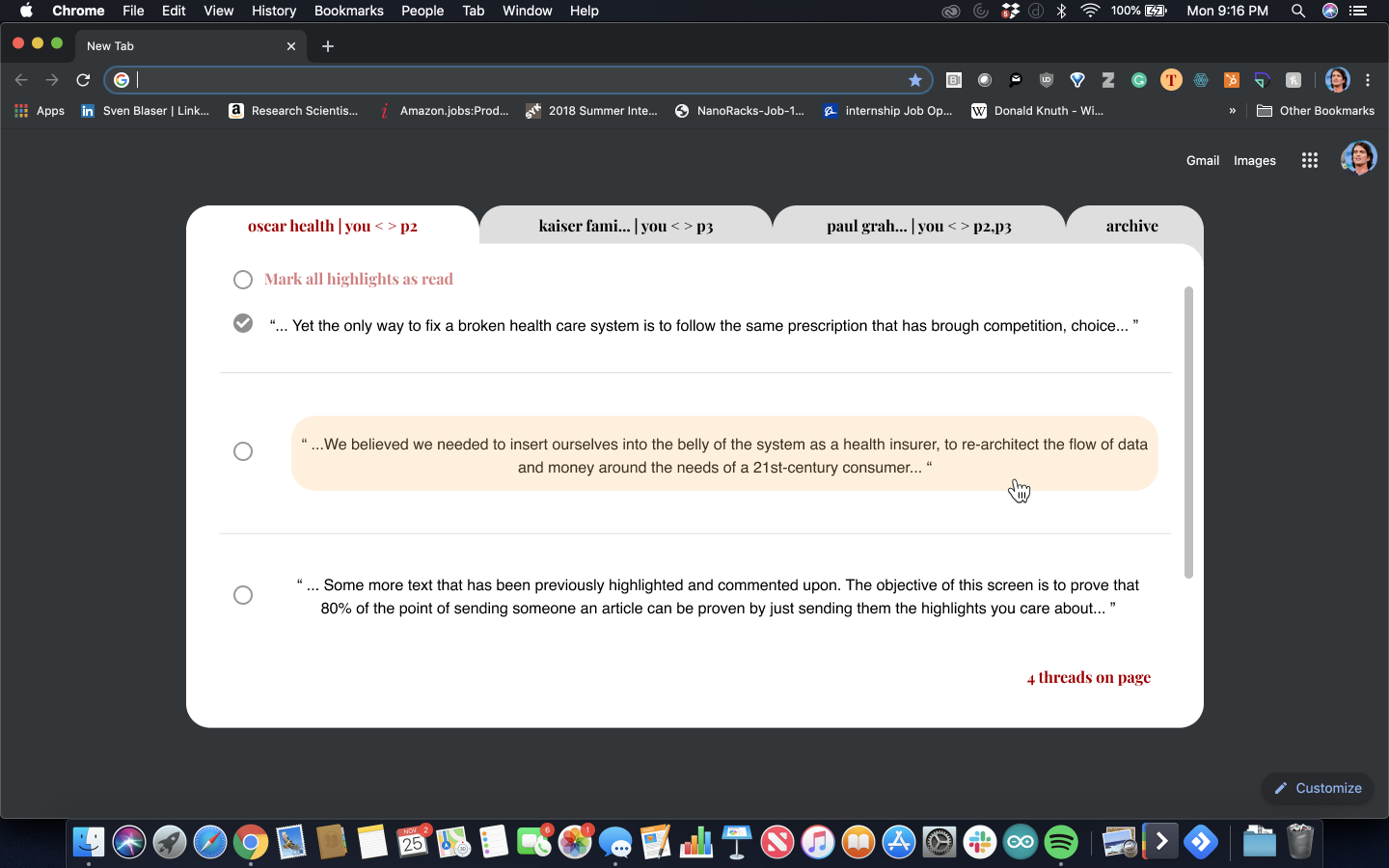Open the Apps shortcut in the bookmarks bar
This screenshot has width=1389, height=868.
click(40, 111)
